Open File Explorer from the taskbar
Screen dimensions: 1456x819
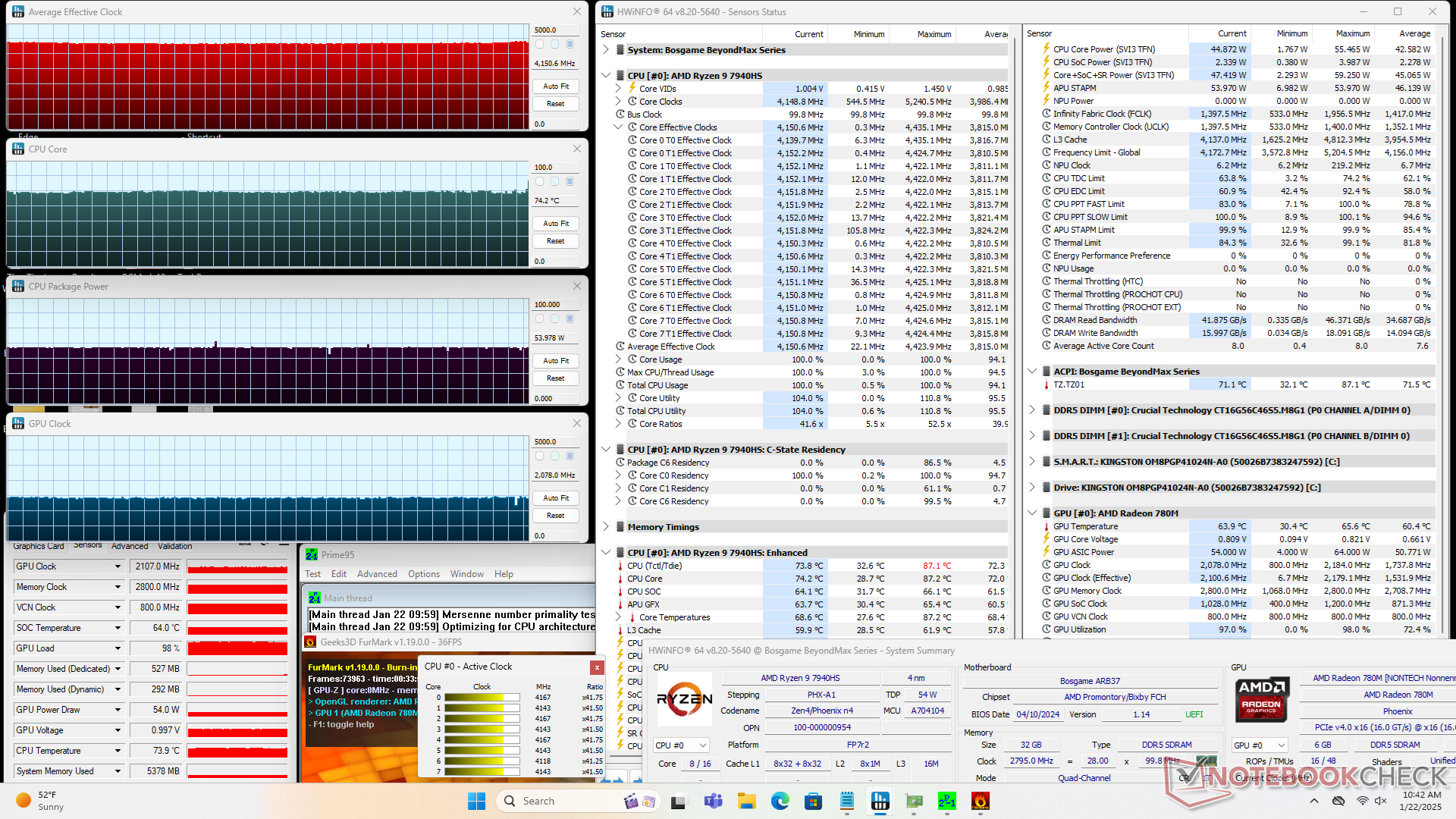point(746,801)
